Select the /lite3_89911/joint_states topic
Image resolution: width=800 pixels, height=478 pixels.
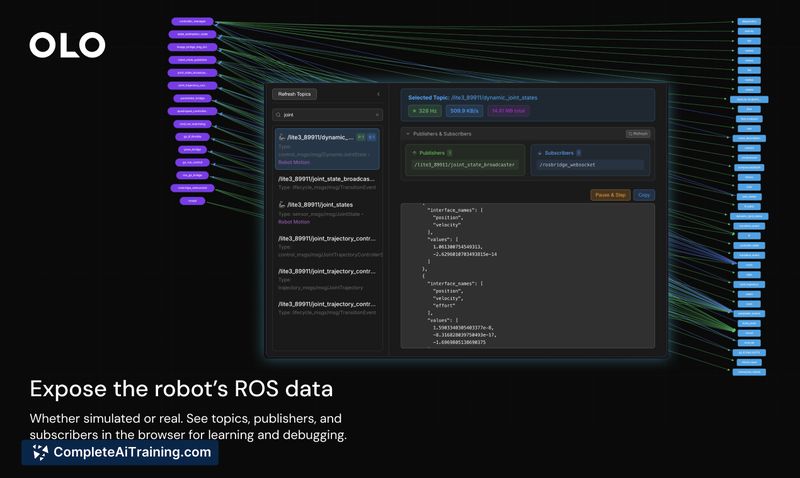tap(327, 213)
